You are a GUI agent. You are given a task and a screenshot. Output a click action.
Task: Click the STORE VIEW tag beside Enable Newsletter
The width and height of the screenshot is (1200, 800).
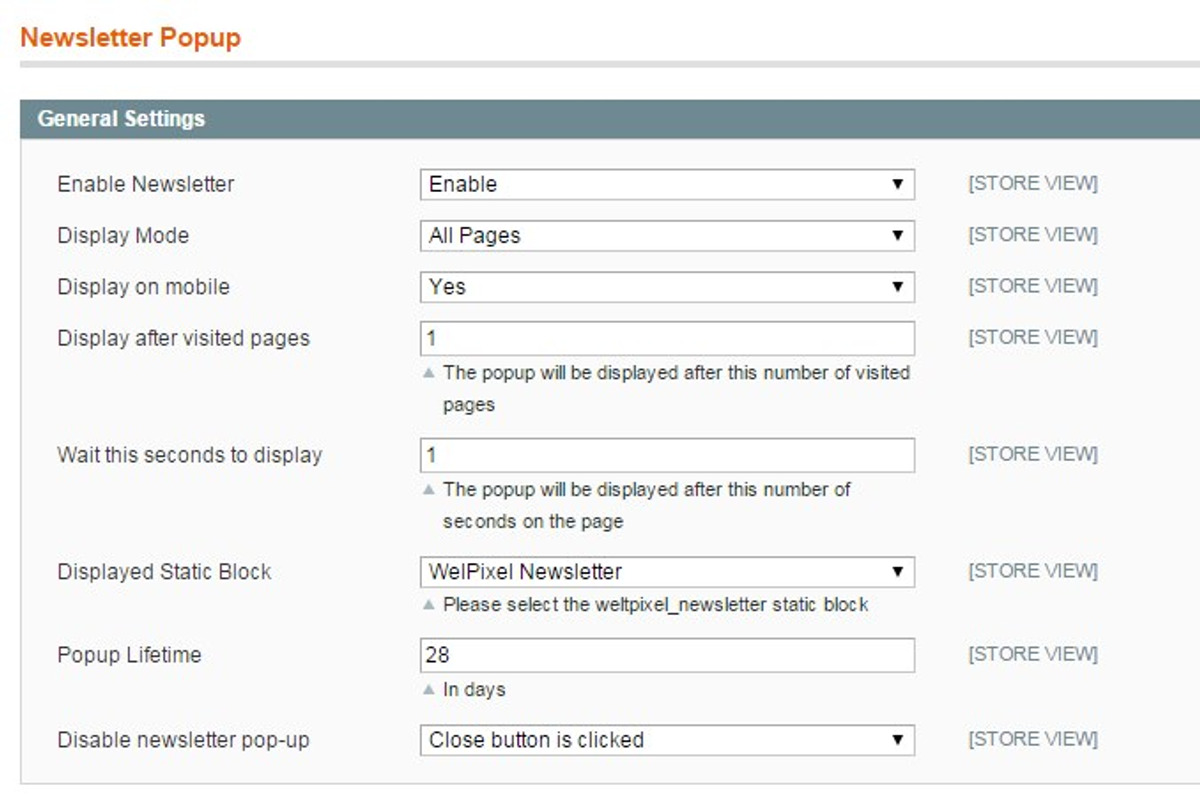1033,184
